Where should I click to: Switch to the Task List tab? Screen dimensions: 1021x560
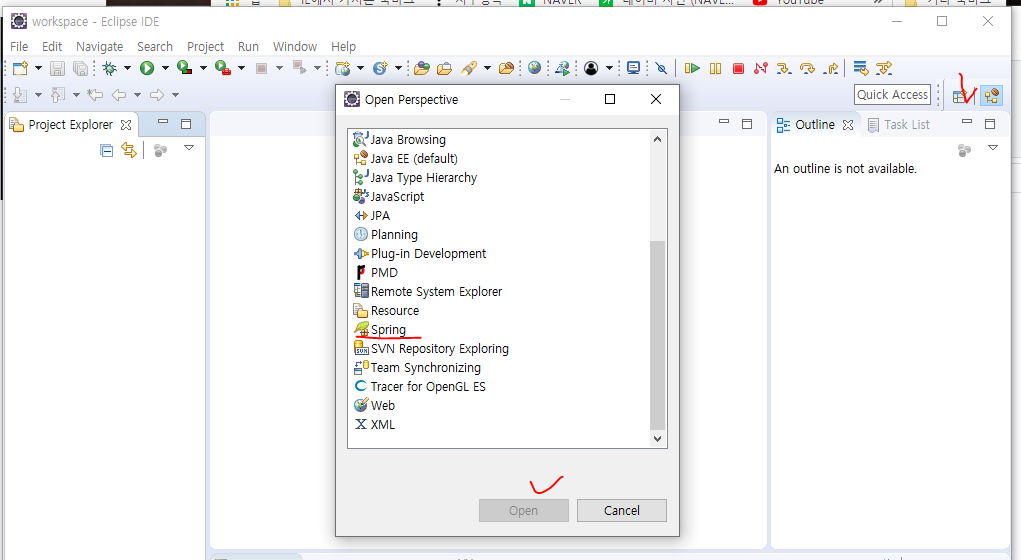click(899, 125)
